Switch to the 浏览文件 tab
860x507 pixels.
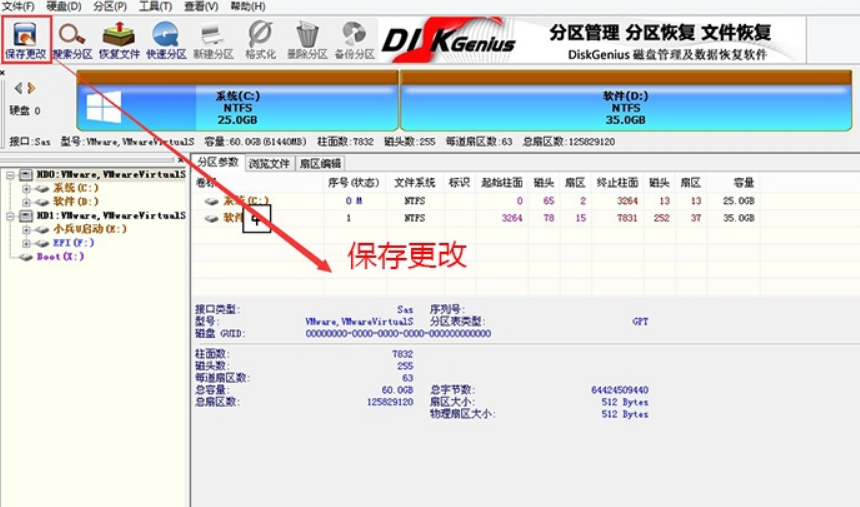click(269, 164)
